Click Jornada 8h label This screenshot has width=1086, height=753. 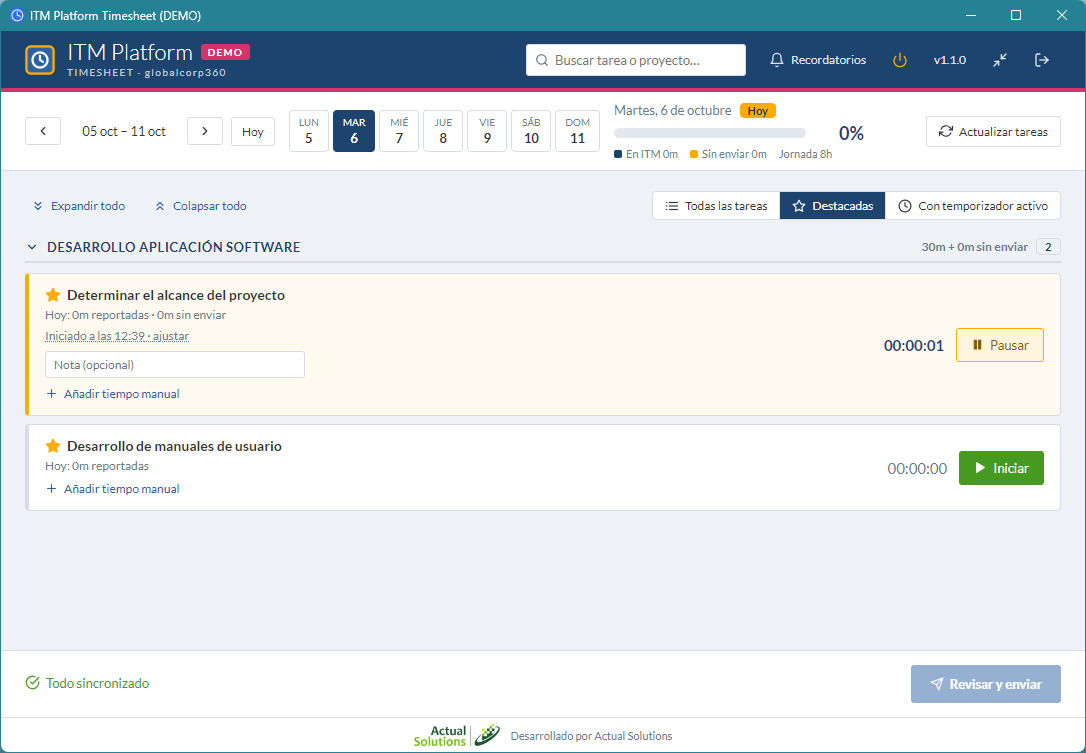[x=805, y=154]
